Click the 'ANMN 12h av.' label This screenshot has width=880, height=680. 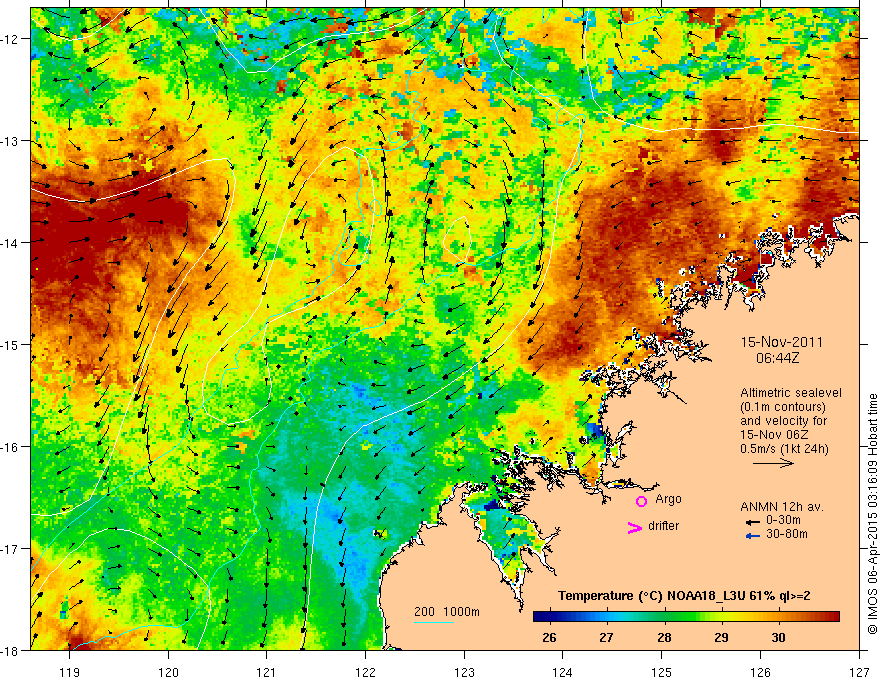pyautogui.click(x=782, y=507)
